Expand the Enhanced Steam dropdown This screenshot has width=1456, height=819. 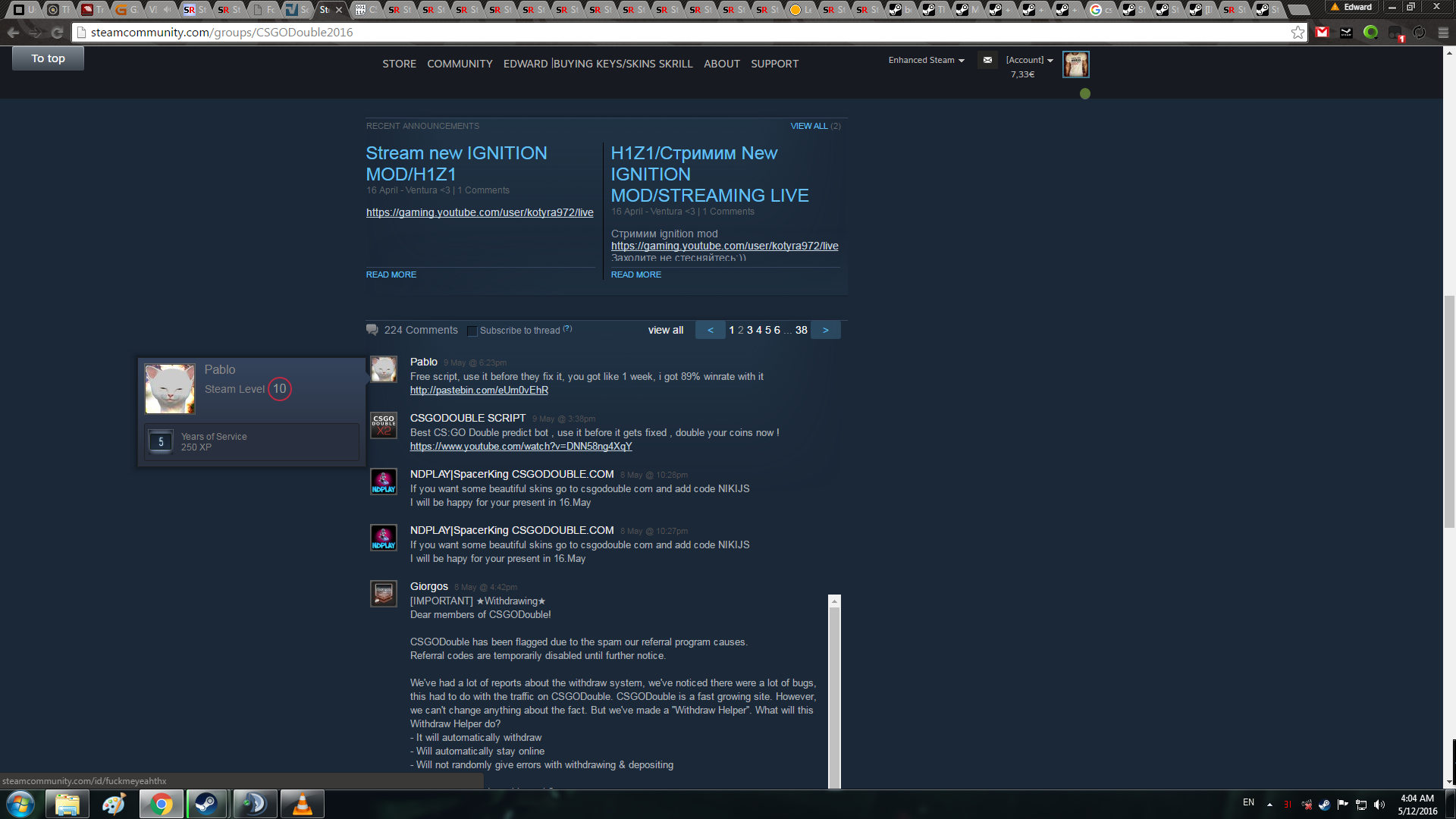tap(926, 60)
